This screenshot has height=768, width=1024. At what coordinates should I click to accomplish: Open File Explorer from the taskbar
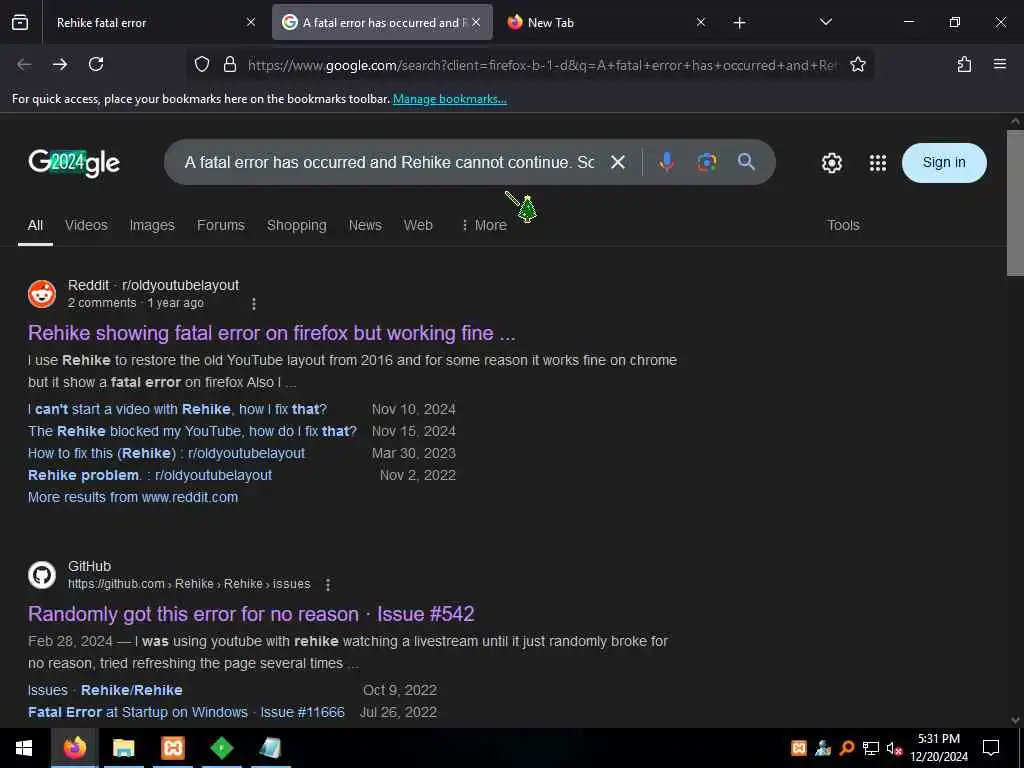tap(123, 748)
